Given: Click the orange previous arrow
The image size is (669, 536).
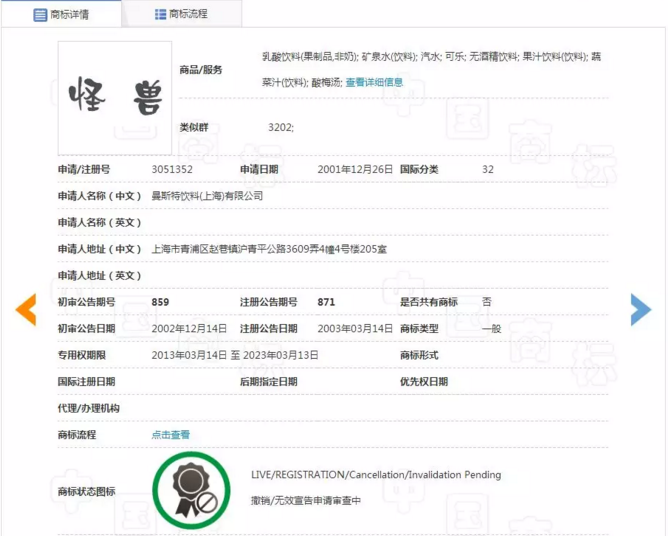Looking at the screenshot, I should pyautogui.click(x=26, y=310).
